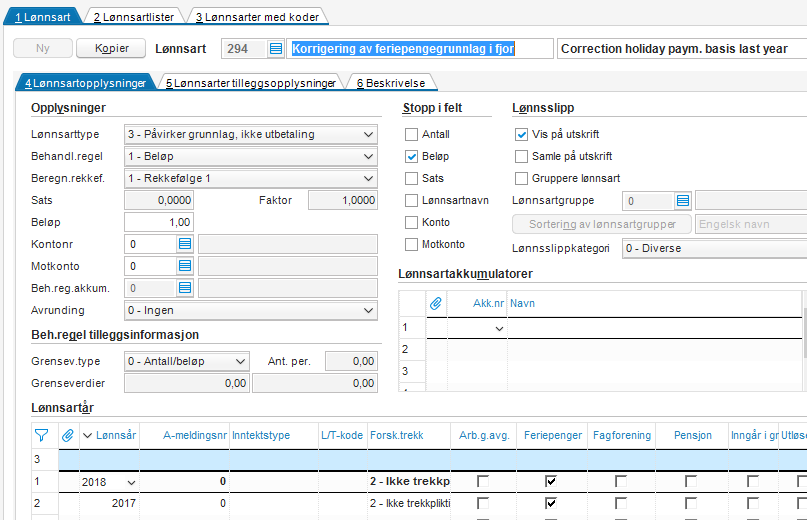Click L/T-kode column header
The width and height of the screenshot is (807, 520).
coord(342,436)
